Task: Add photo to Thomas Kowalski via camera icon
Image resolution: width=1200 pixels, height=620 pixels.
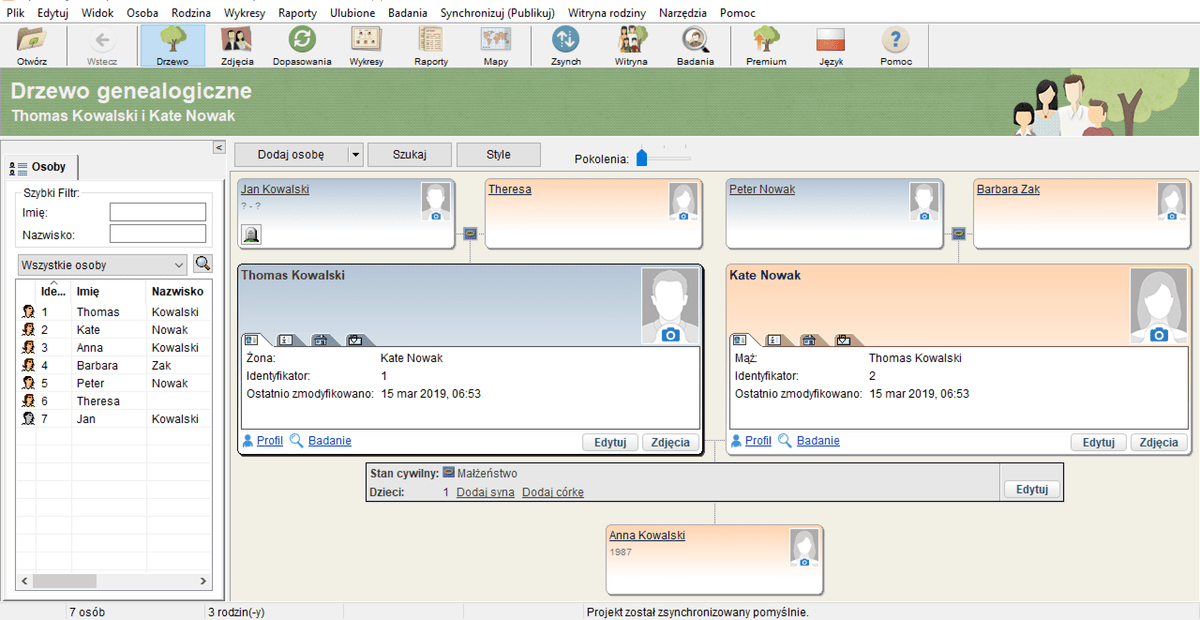Action: click(671, 334)
